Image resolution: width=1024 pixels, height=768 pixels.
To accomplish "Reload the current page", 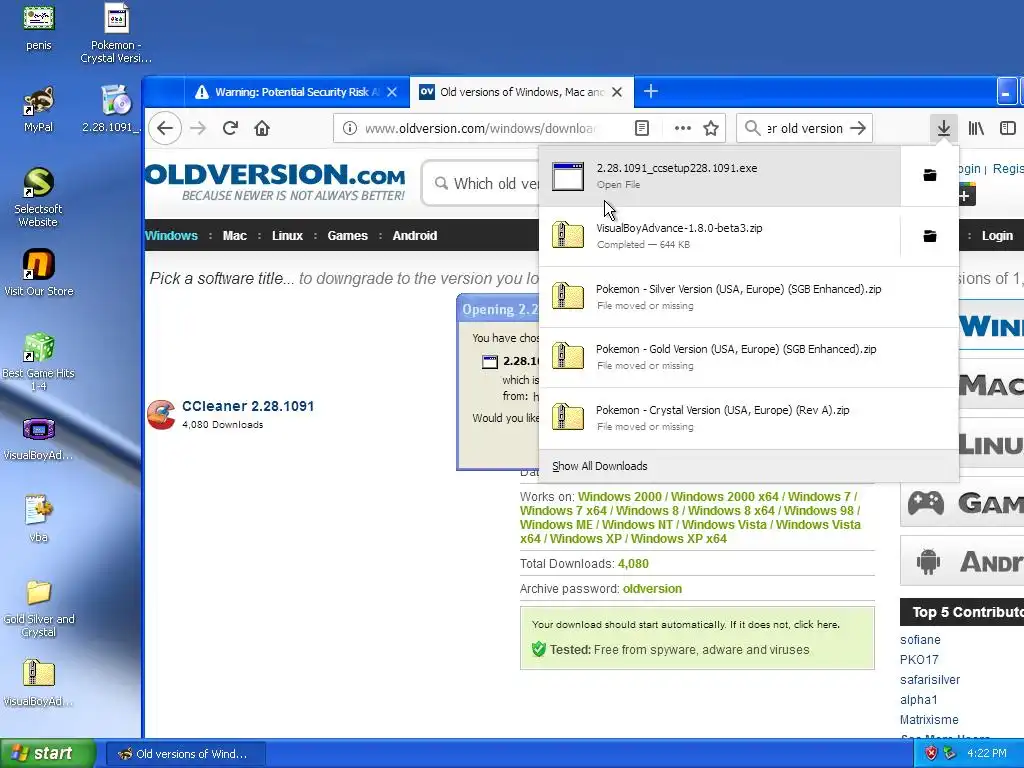I will 230,128.
